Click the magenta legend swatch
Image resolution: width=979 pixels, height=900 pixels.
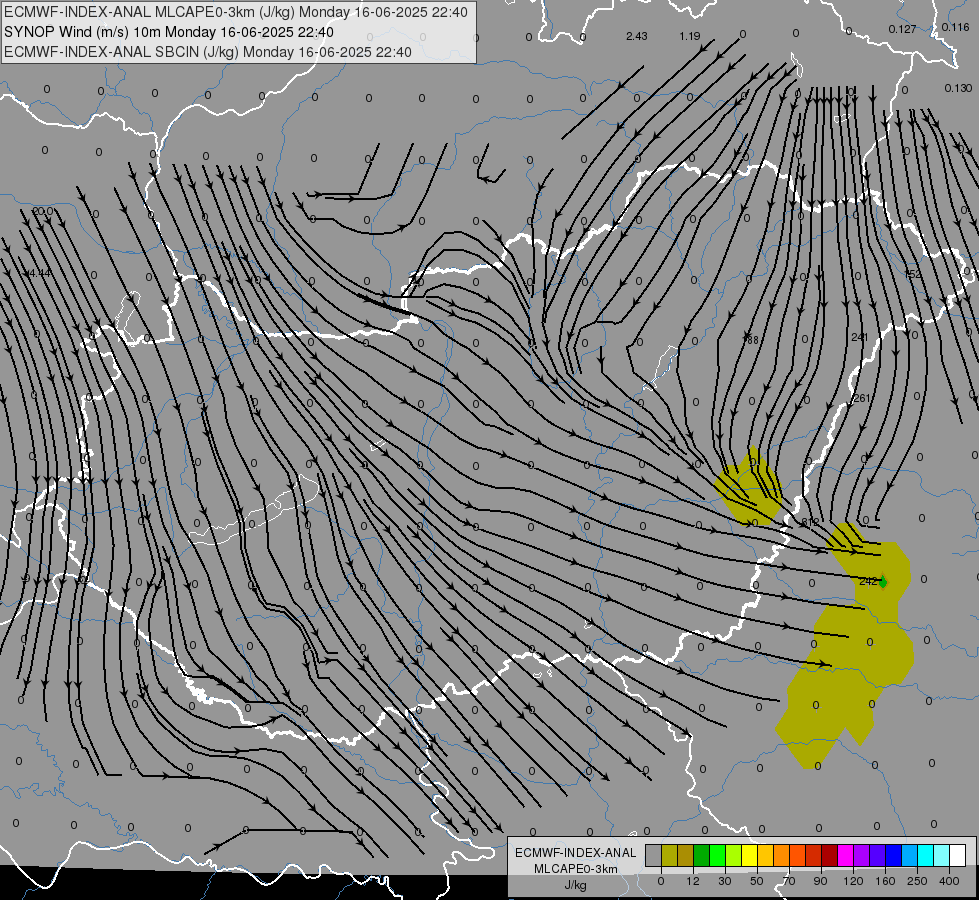846,855
